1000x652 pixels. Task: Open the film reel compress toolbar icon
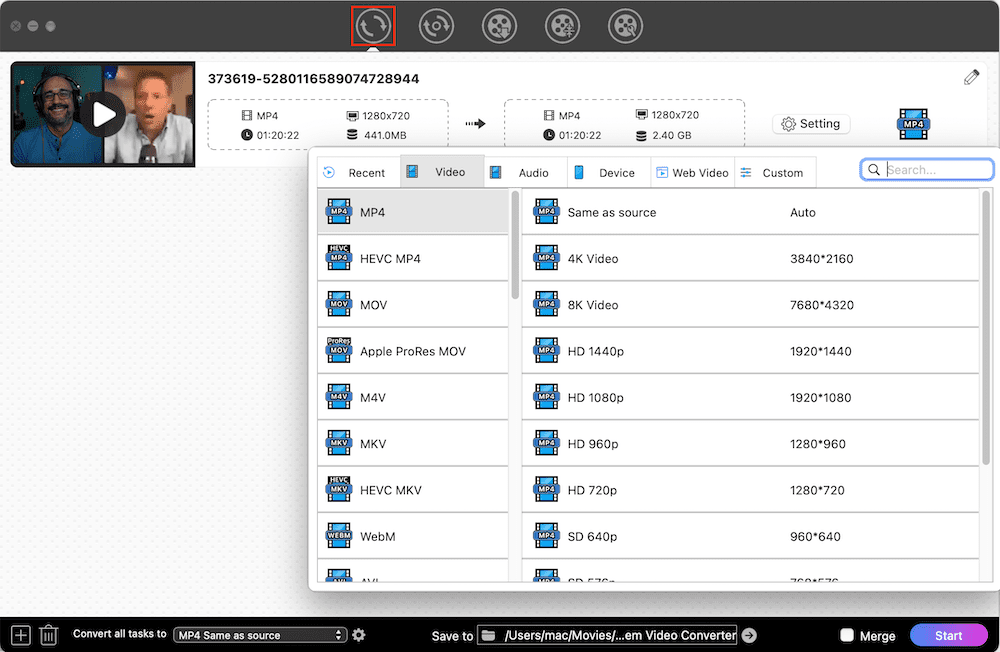pyautogui.click(x=562, y=26)
